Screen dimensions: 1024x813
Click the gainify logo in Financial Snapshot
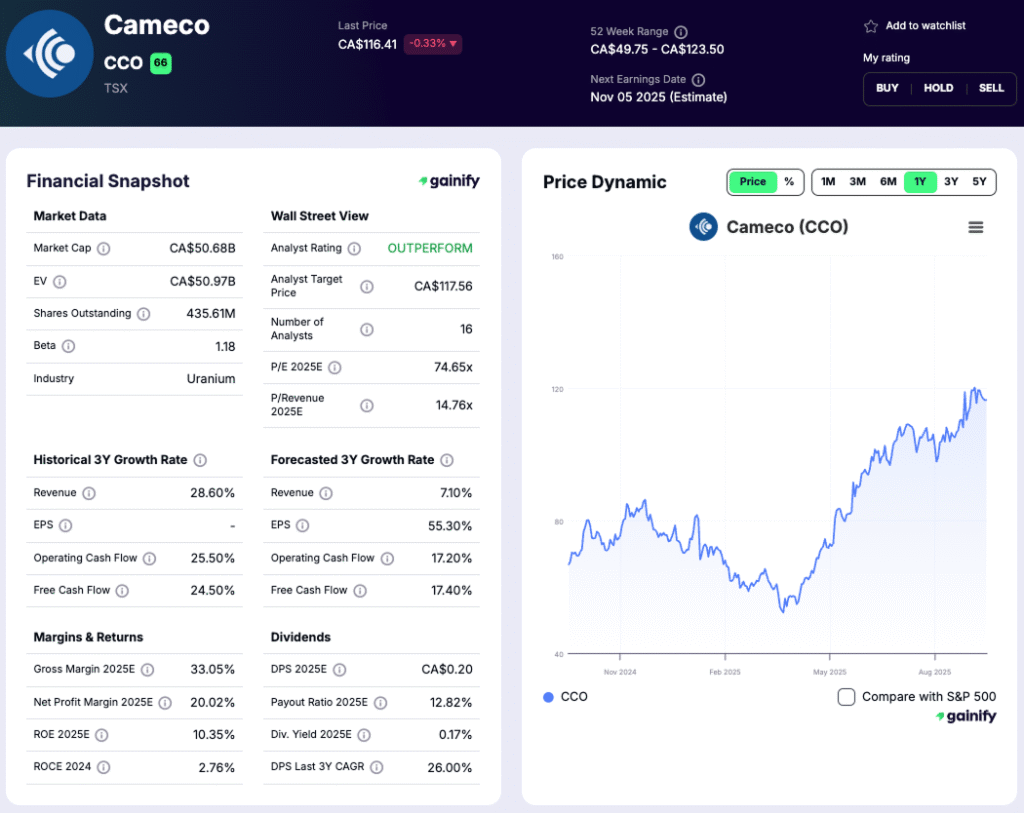(449, 181)
